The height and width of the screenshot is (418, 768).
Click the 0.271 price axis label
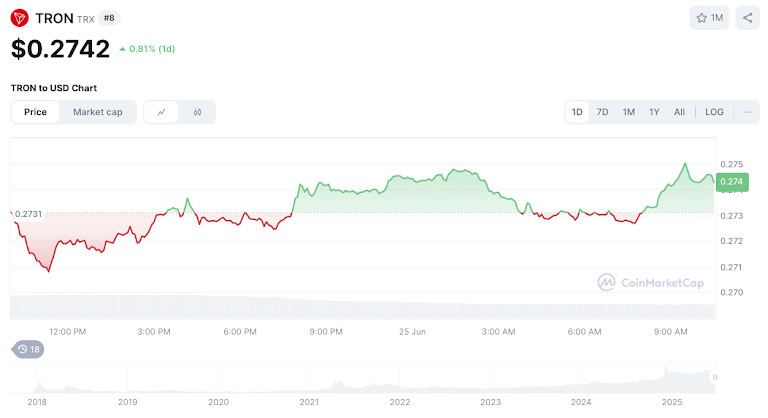732,267
